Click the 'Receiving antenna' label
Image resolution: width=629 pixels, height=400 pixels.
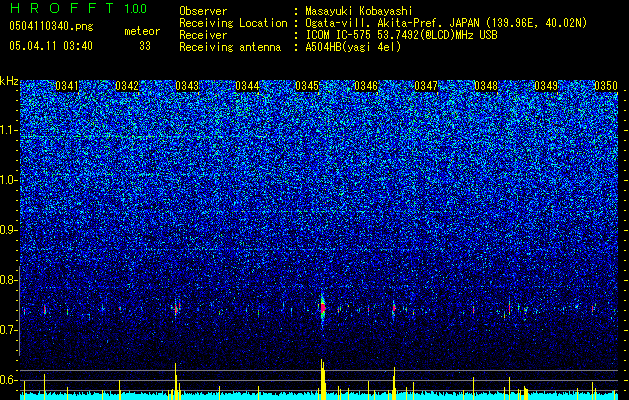pos(230,47)
